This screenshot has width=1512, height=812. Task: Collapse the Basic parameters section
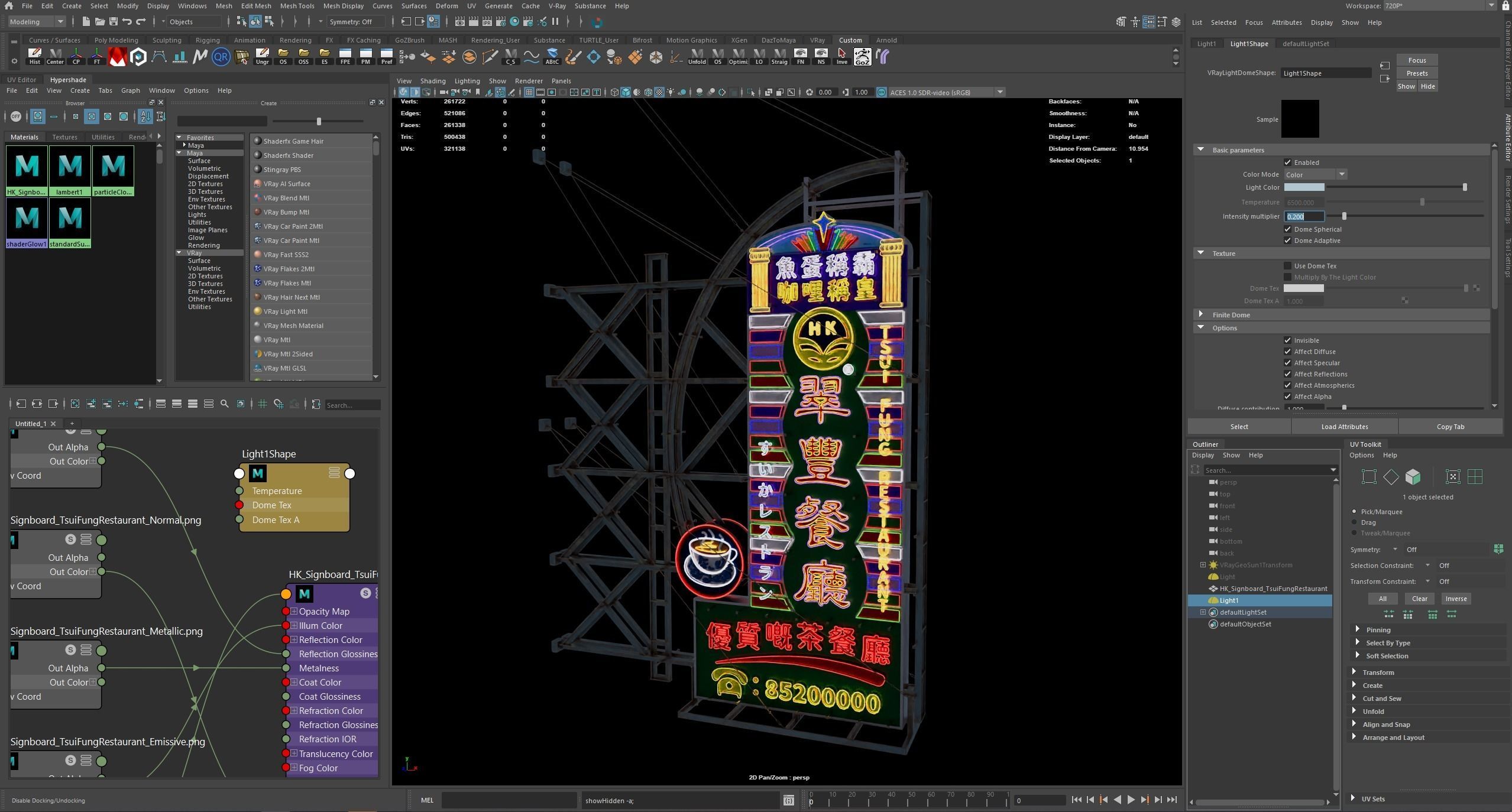1200,150
